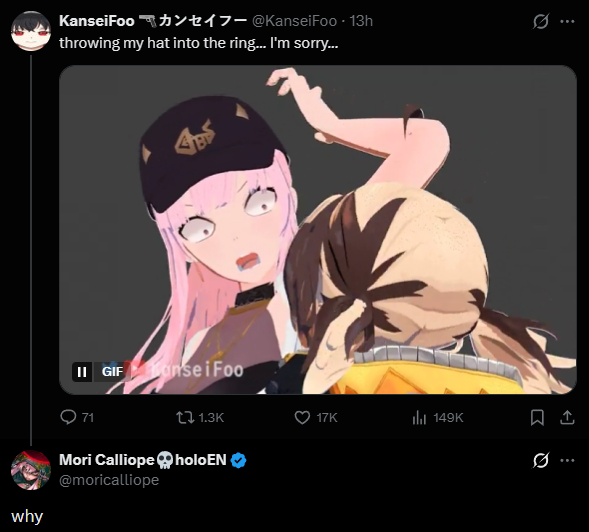Open more options on Mori Calliope's tweet
The image size is (589, 532).
pos(567,460)
